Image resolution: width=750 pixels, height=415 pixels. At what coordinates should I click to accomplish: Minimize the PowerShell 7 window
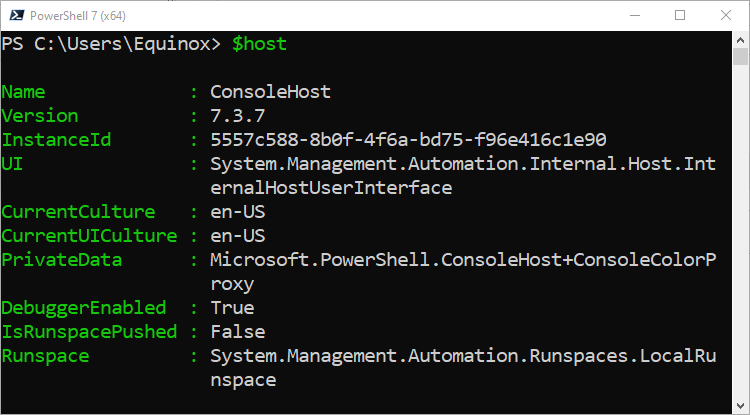(635, 15)
